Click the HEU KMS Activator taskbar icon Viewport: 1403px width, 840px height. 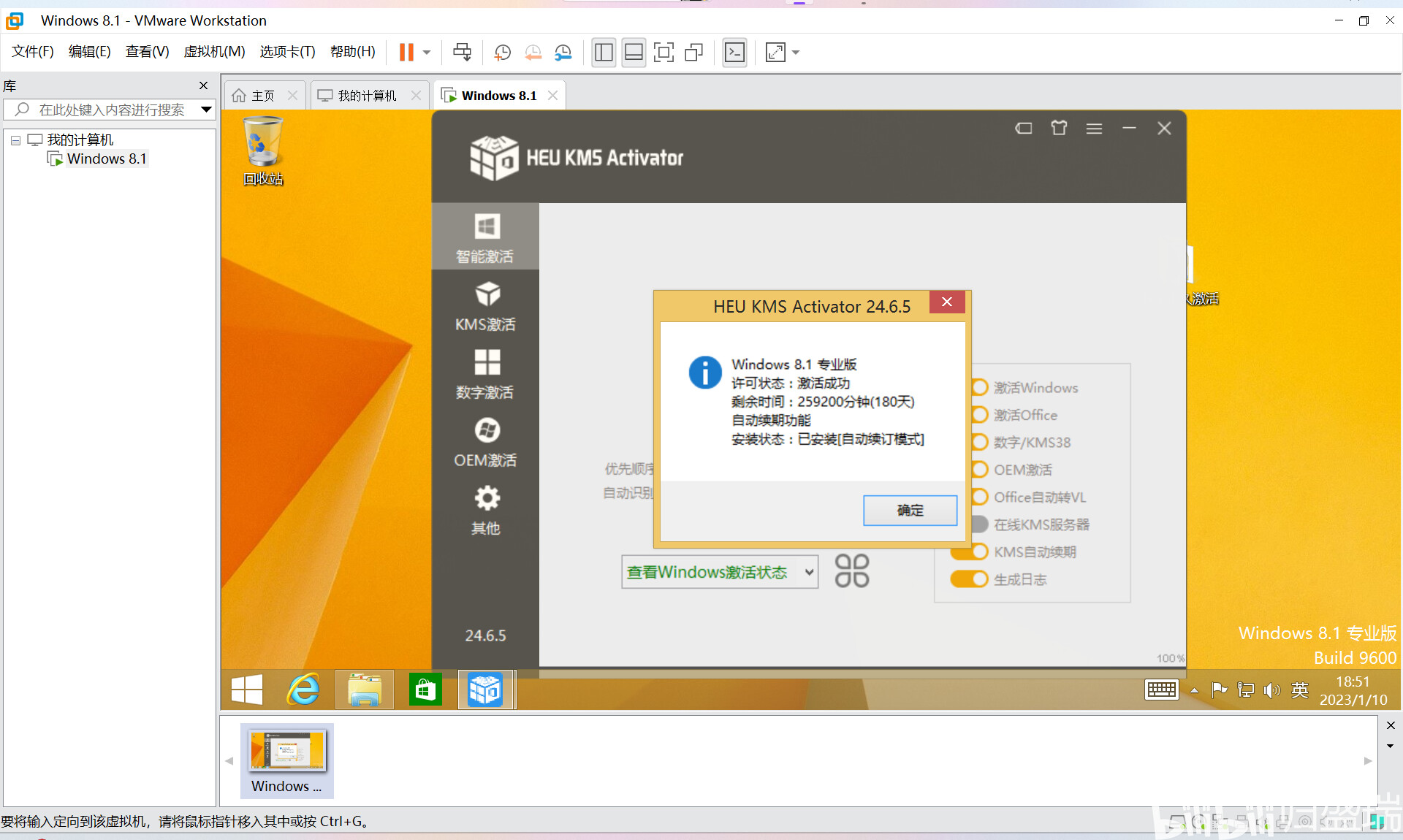coord(486,690)
